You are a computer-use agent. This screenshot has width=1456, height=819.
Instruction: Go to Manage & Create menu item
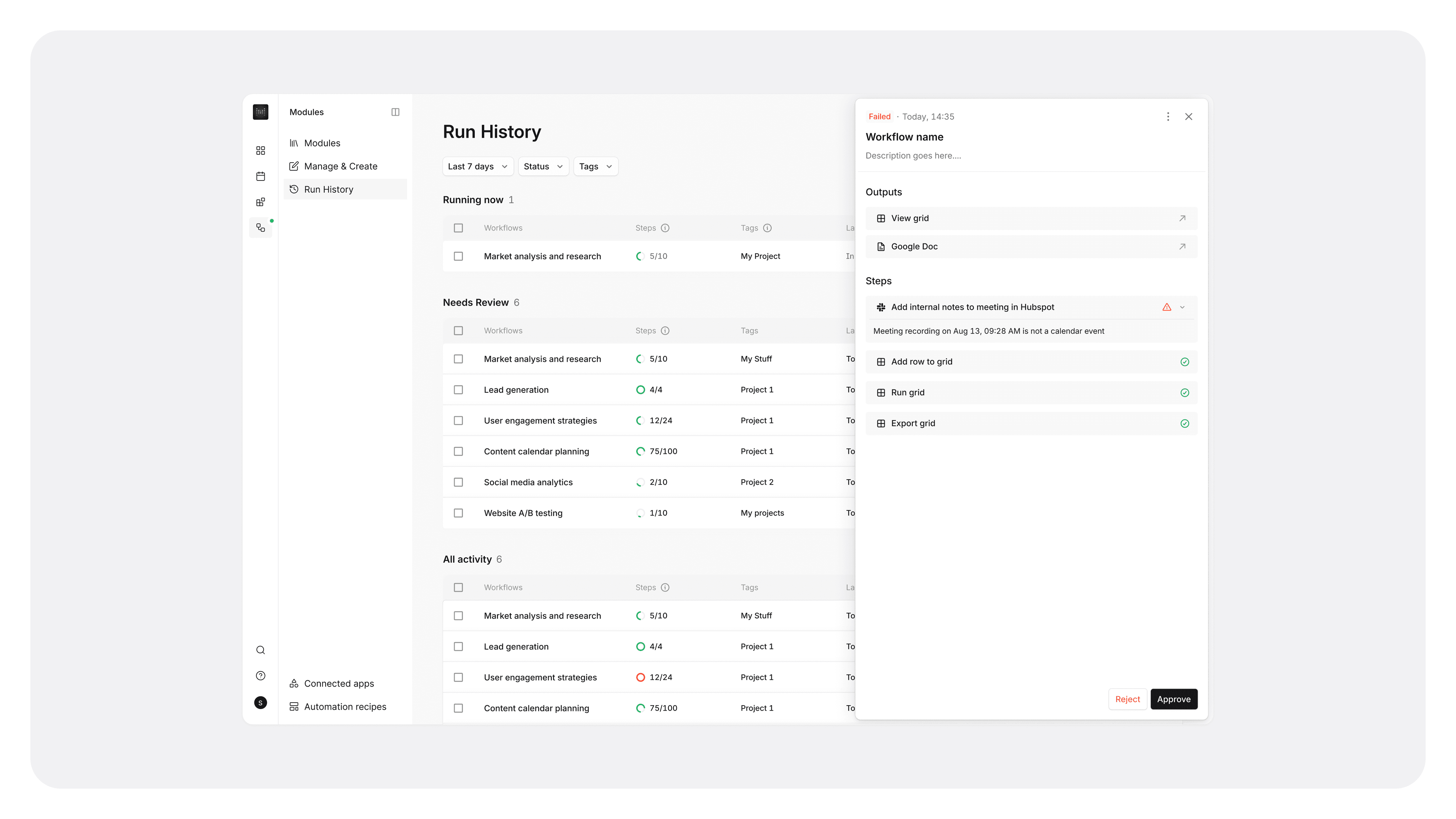coord(340,166)
